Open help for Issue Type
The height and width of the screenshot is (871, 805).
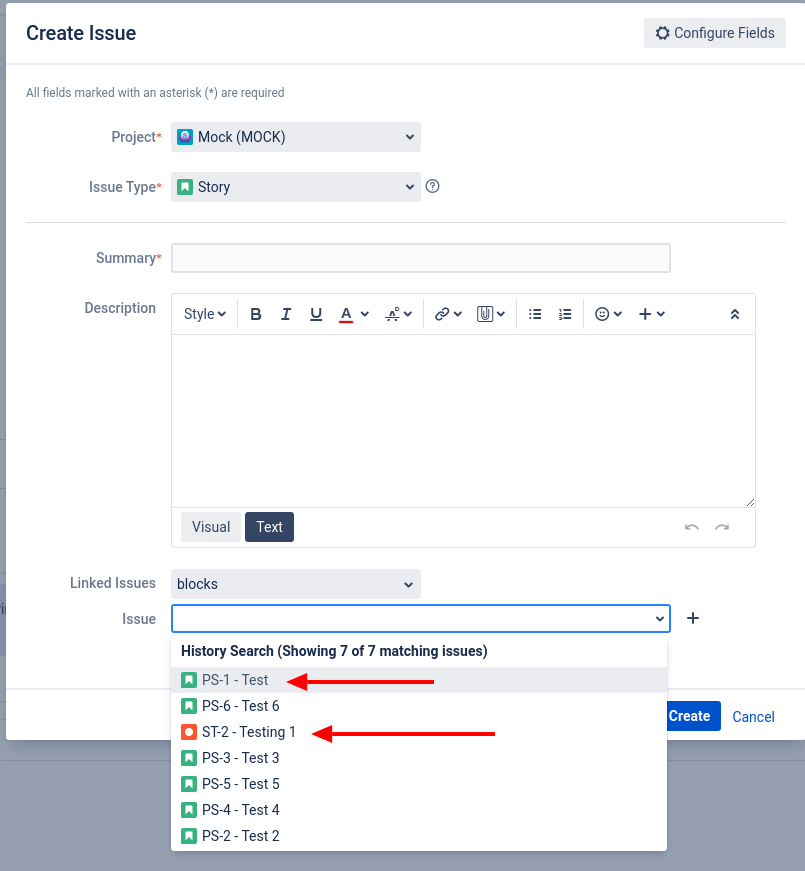[432, 186]
